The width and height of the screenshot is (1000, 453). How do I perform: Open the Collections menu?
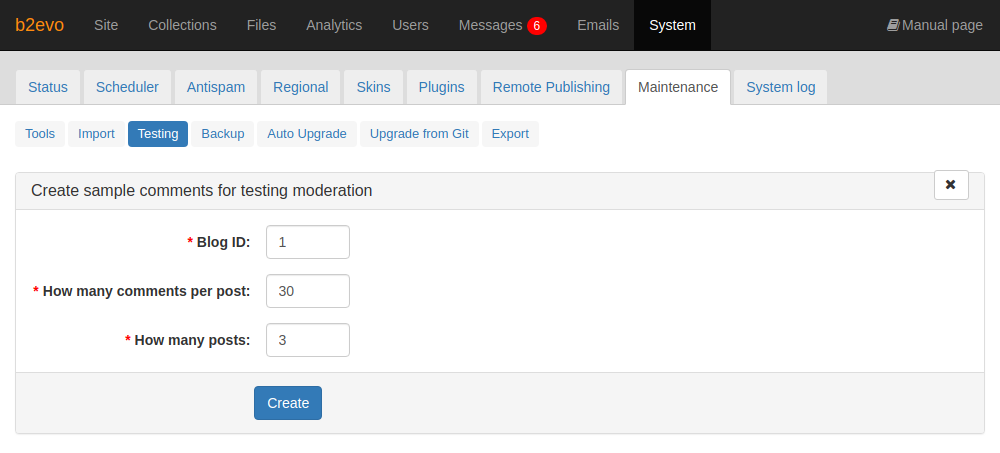182,25
